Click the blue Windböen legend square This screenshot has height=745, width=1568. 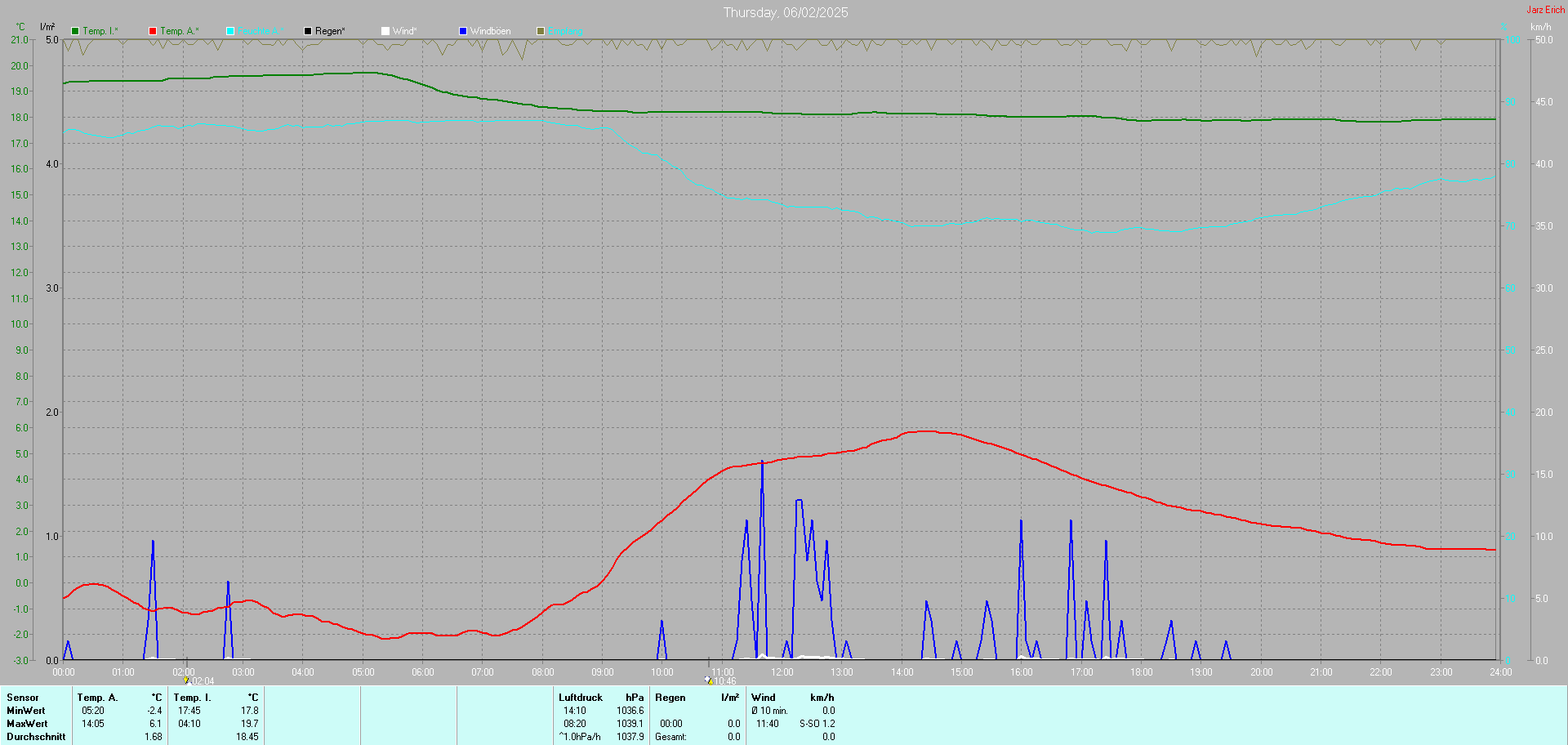[x=463, y=31]
